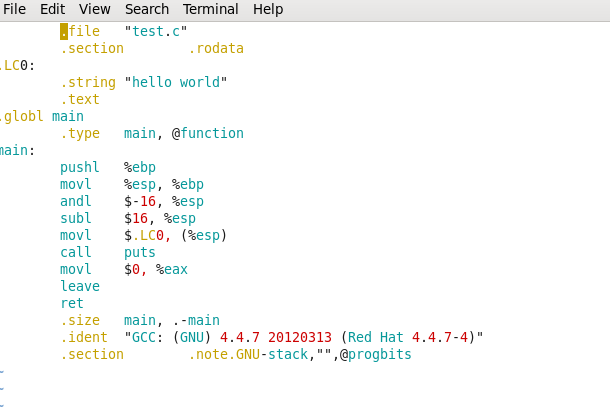
Task: Open the Terminal menu
Action: point(210,9)
